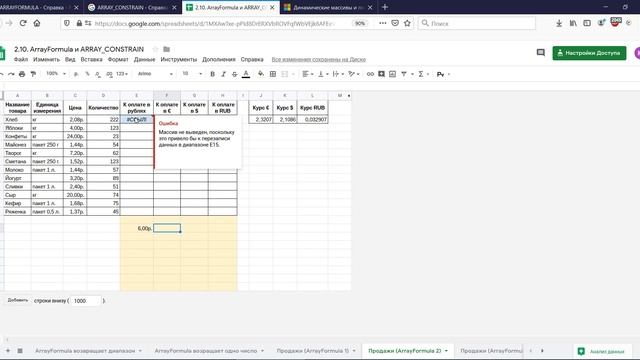Click browser search box Поиск
This screenshot has width=640, height=360.
(x=476, y=23)
